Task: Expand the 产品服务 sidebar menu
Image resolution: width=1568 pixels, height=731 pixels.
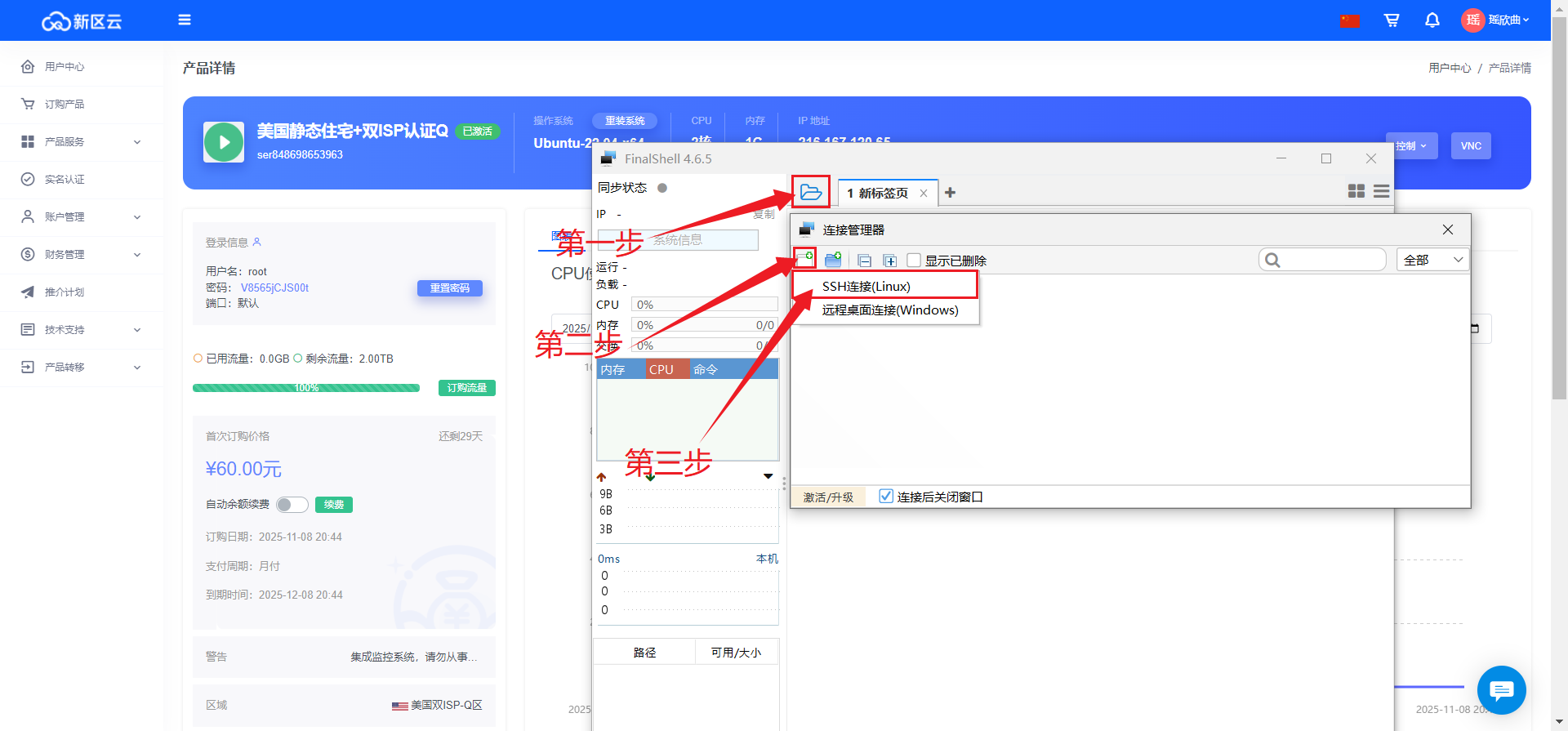Action: coord(82,142)
